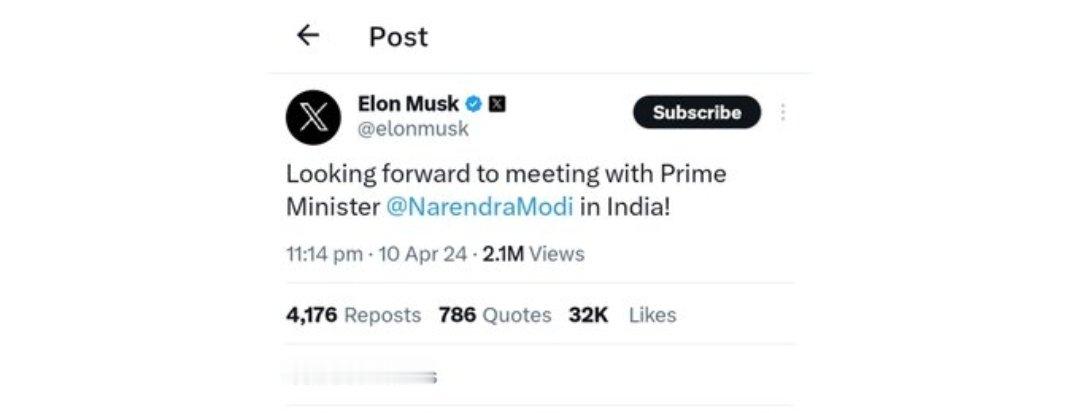Click the Likes label

(652, 315)
